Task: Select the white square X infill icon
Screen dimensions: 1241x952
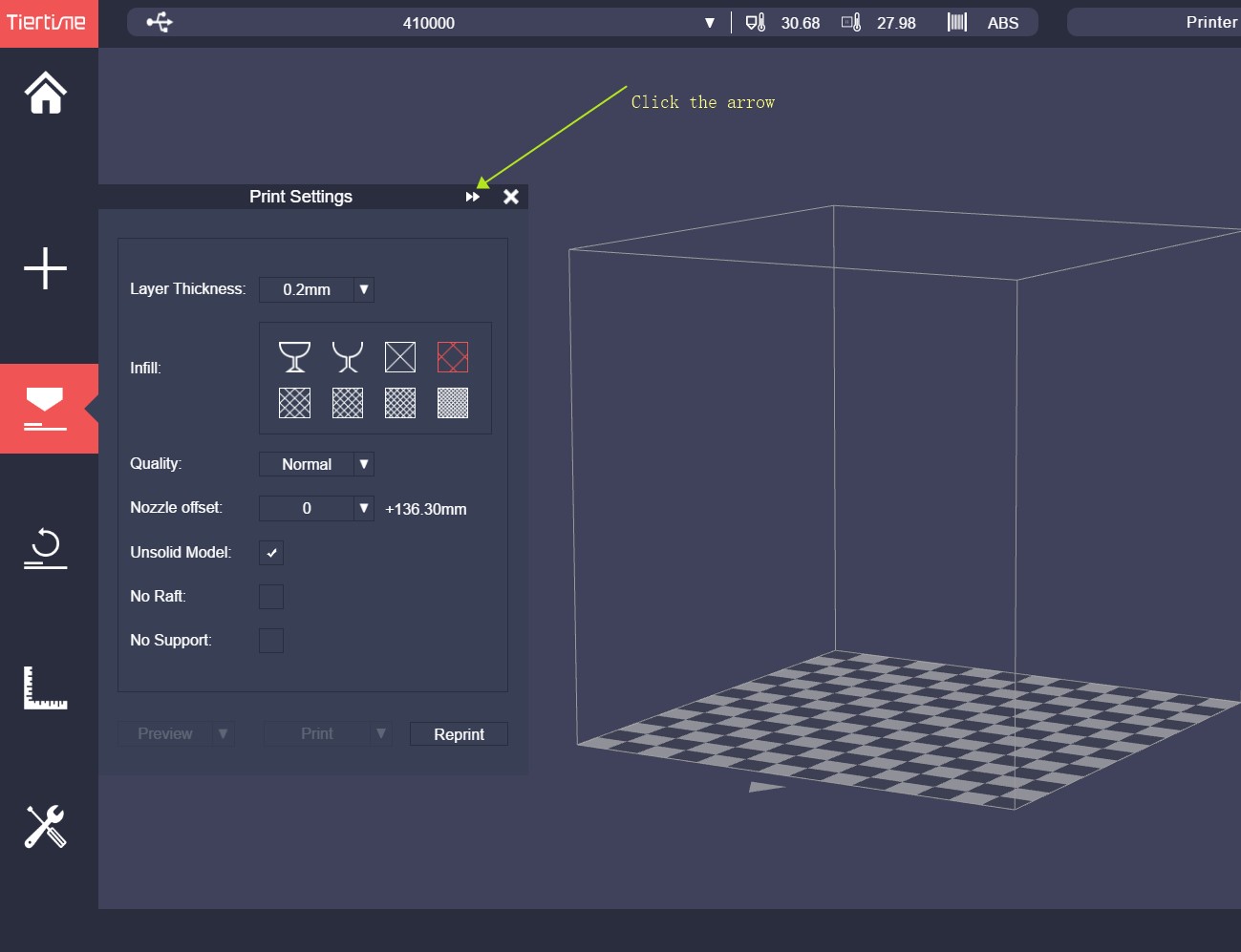Action: pos(400,357)
